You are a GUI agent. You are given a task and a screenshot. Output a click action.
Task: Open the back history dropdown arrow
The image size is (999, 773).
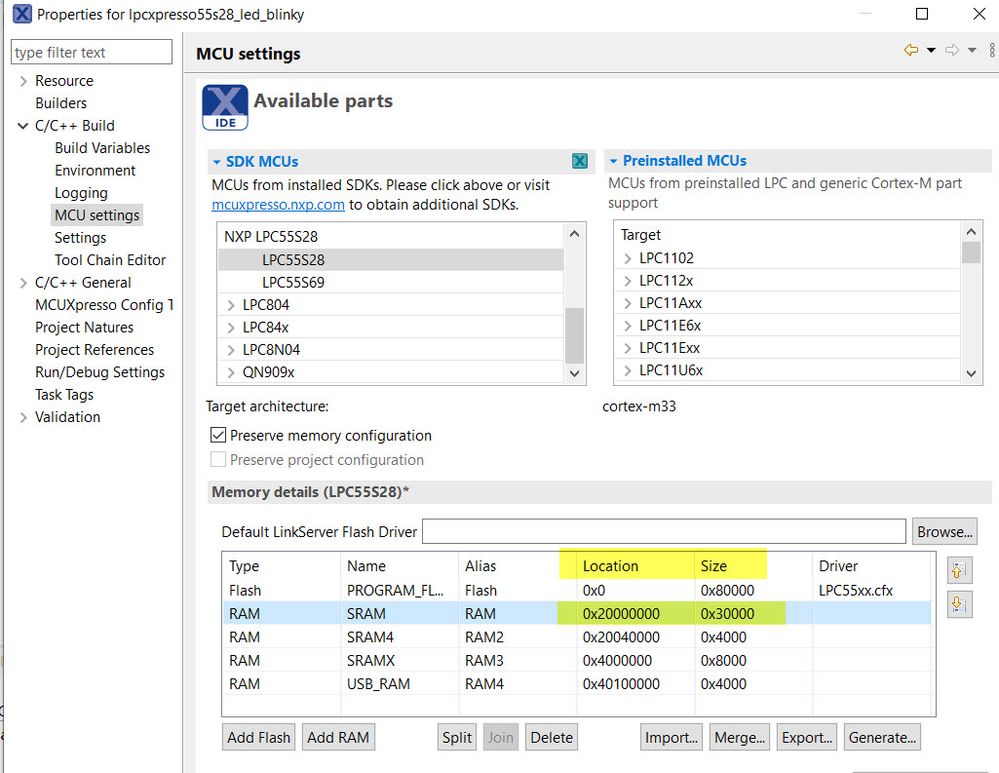[x=931, y=50]
